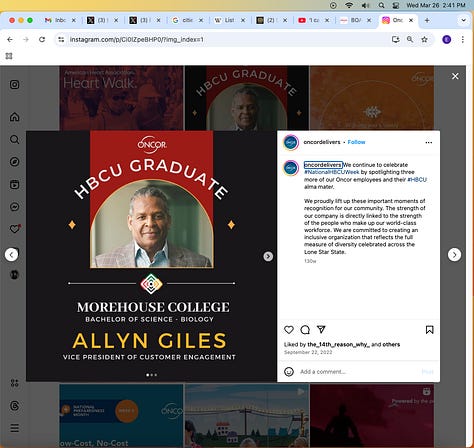Share the post with the paper plane icon
This screenshot has height=448, width=474.
(x=321, y=329)
